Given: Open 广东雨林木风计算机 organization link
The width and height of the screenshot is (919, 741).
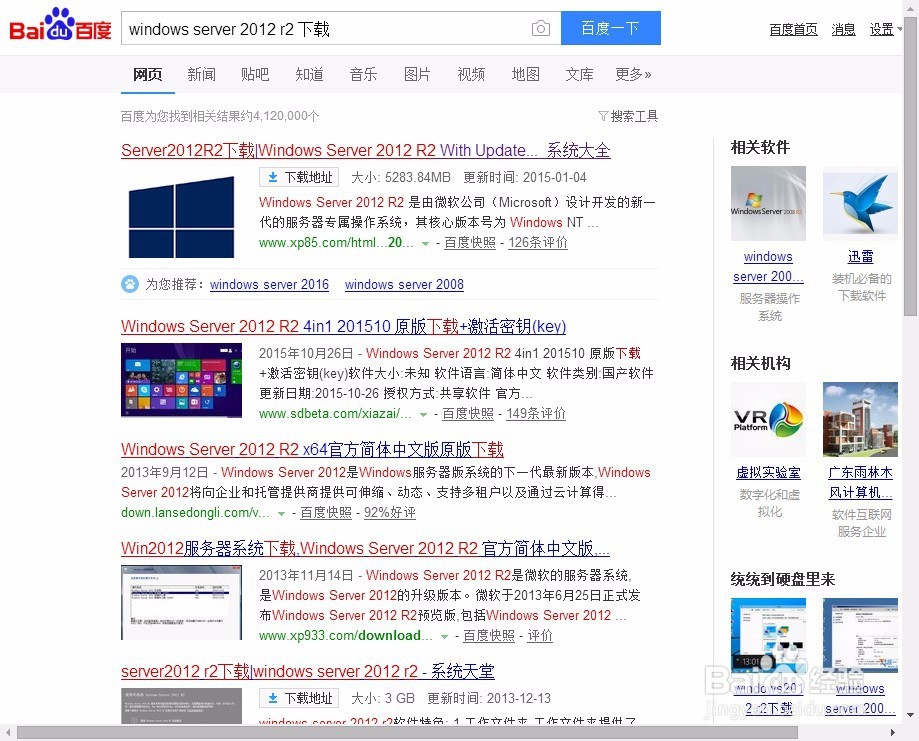Looking at the screenshot, I should [x=860, y=482].
